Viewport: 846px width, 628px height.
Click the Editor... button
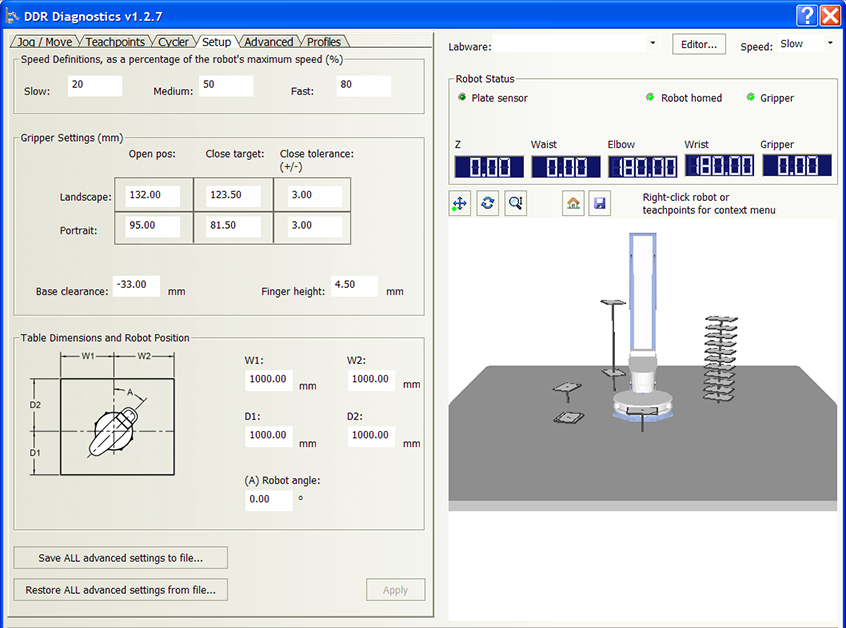pyautogui.click(x=699, y=45)
